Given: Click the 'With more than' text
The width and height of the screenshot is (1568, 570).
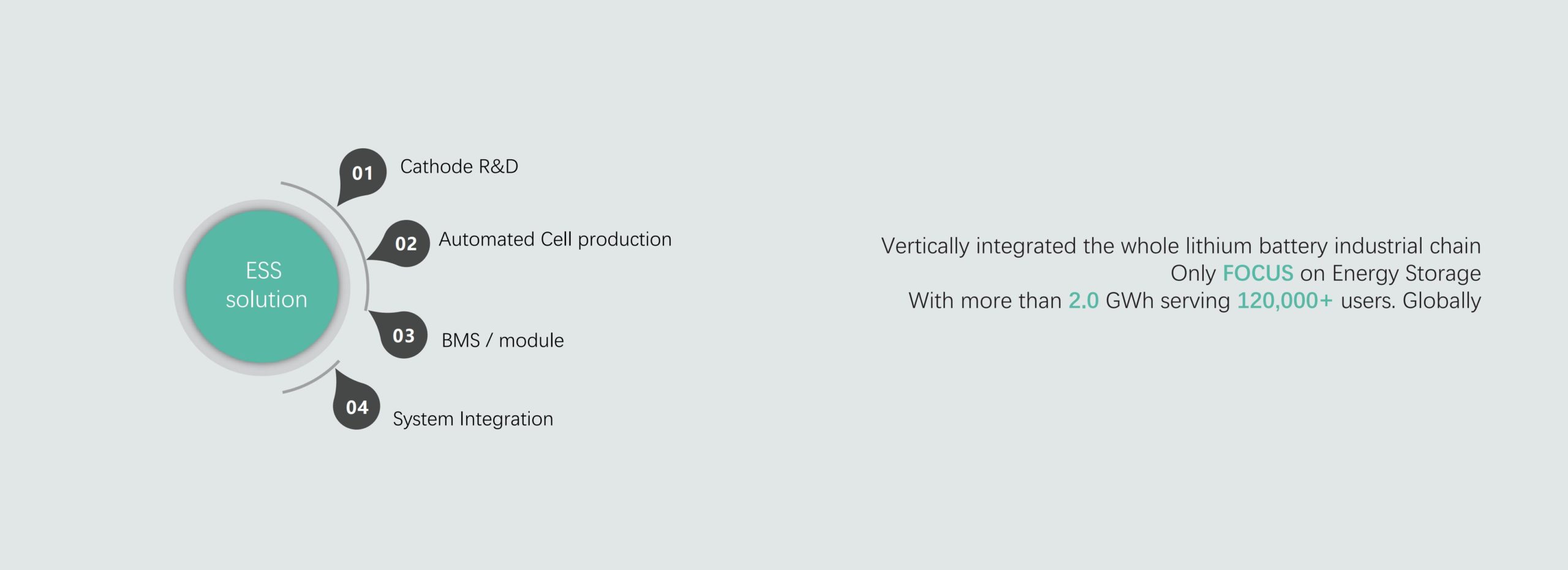Looking at the screenshot, I should tap(984, 301).
